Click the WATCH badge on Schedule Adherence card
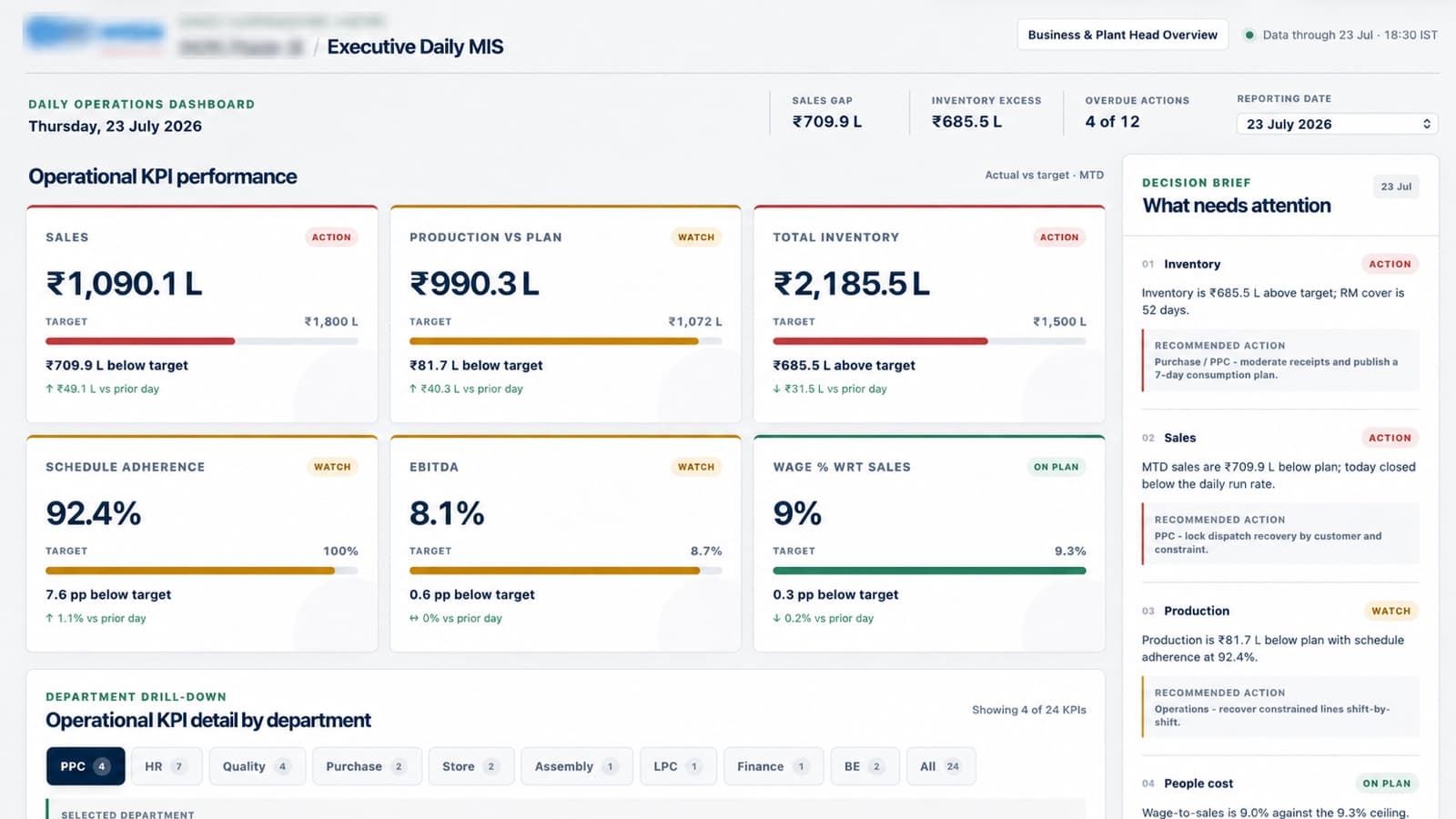1456x819 pixels. point(332,467)
